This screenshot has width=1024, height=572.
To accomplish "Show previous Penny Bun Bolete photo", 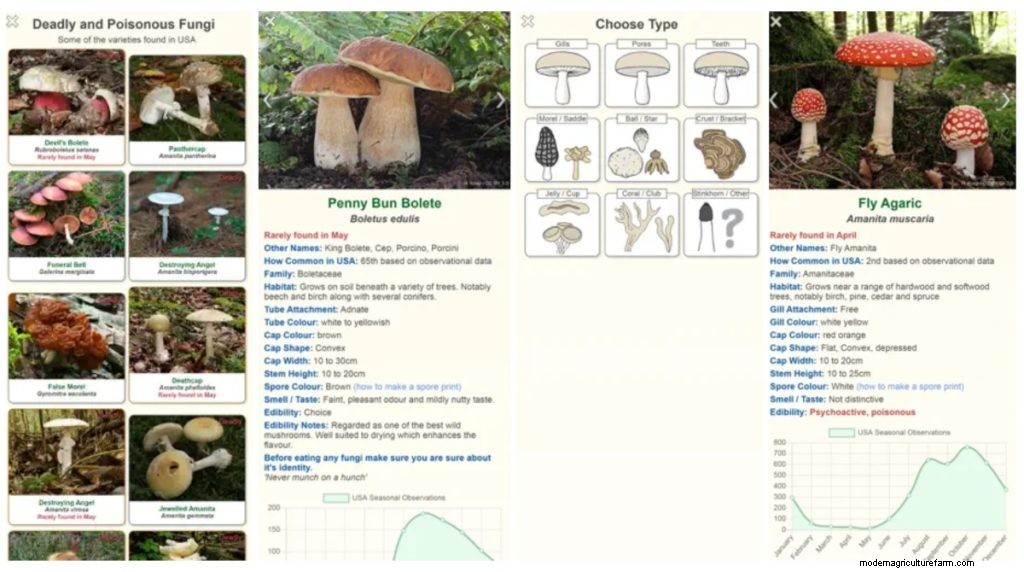I will [x=267, y=100].
